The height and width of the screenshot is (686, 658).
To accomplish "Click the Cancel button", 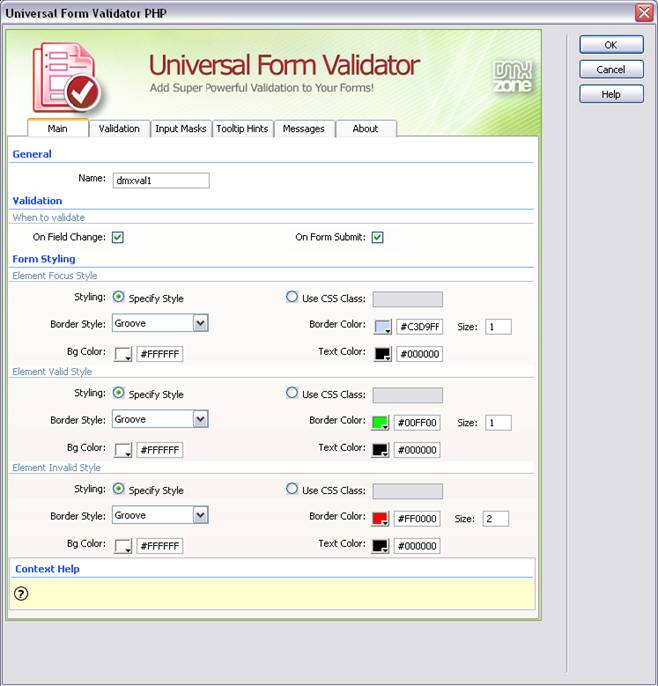I will (x=611, y=69).
